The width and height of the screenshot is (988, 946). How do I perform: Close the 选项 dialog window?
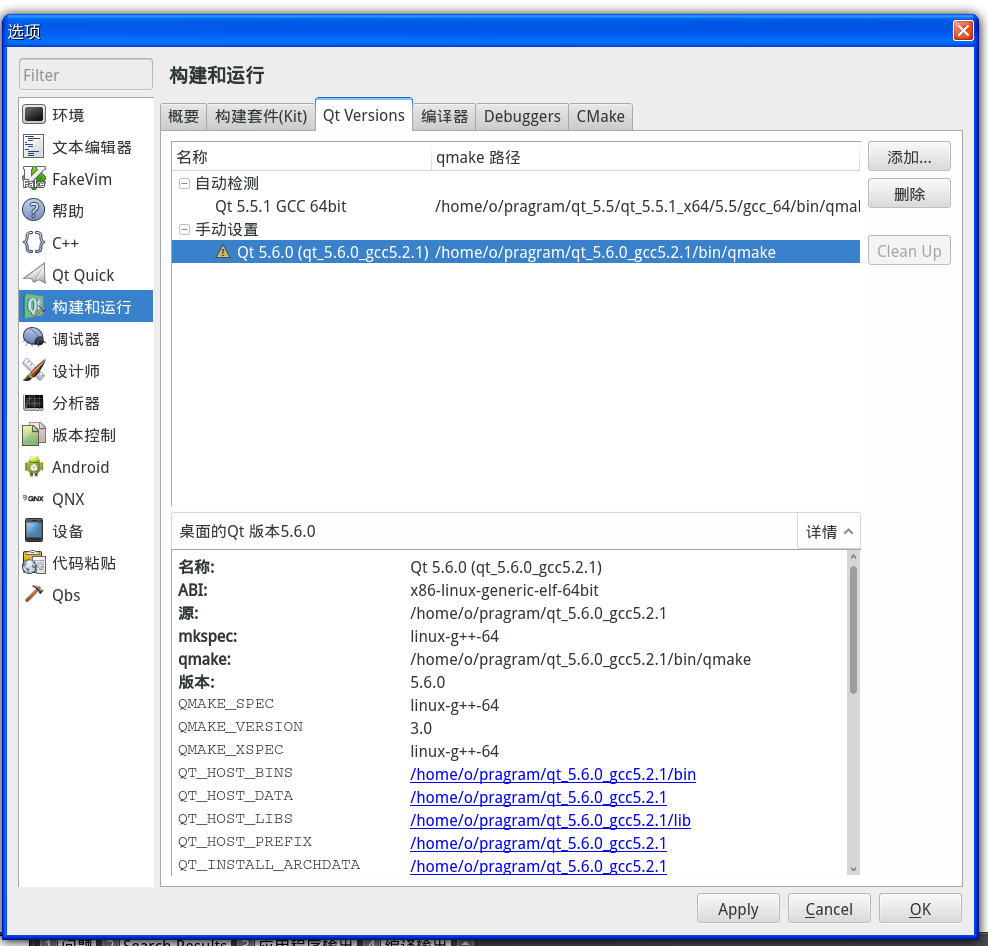[x=963, y=30]
